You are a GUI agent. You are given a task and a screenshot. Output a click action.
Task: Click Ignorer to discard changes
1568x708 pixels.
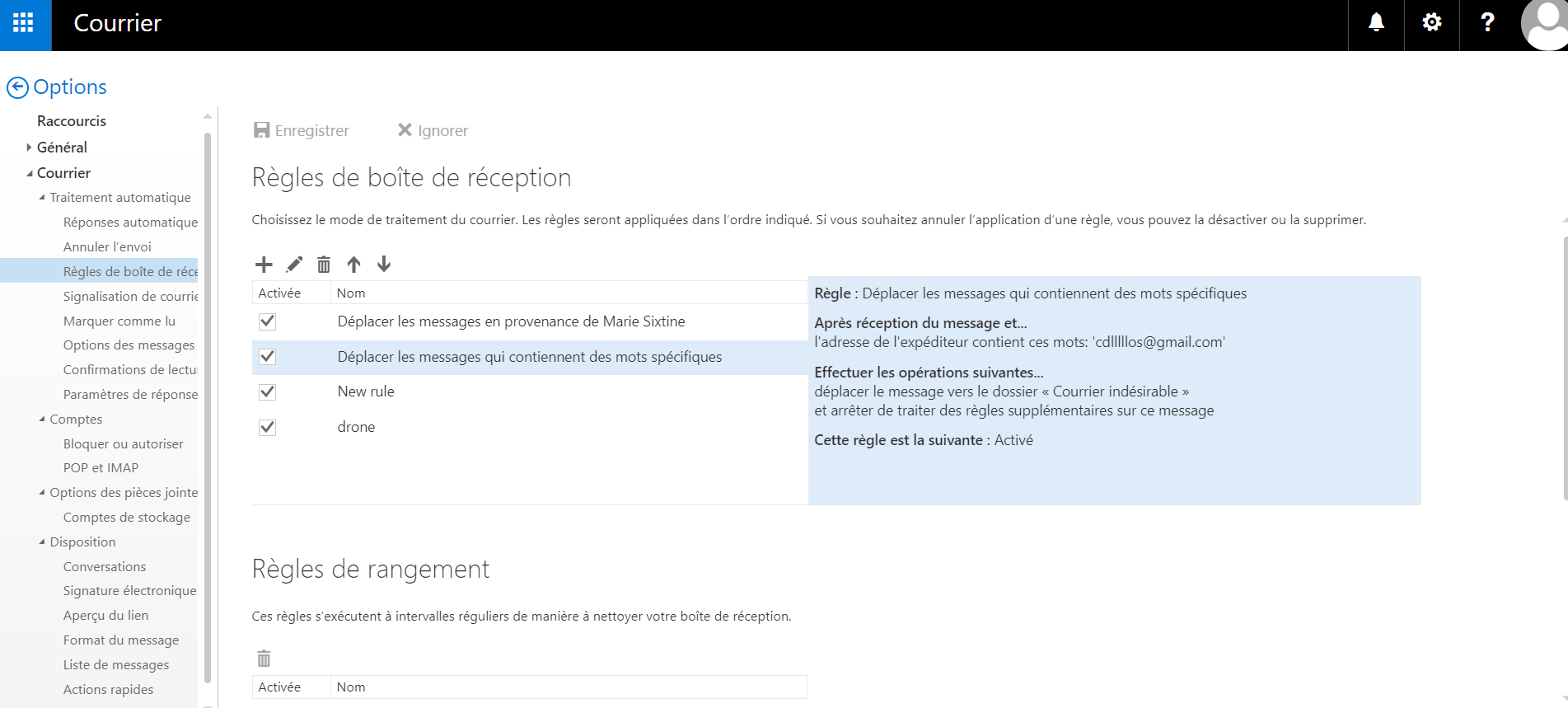(433, 130)
